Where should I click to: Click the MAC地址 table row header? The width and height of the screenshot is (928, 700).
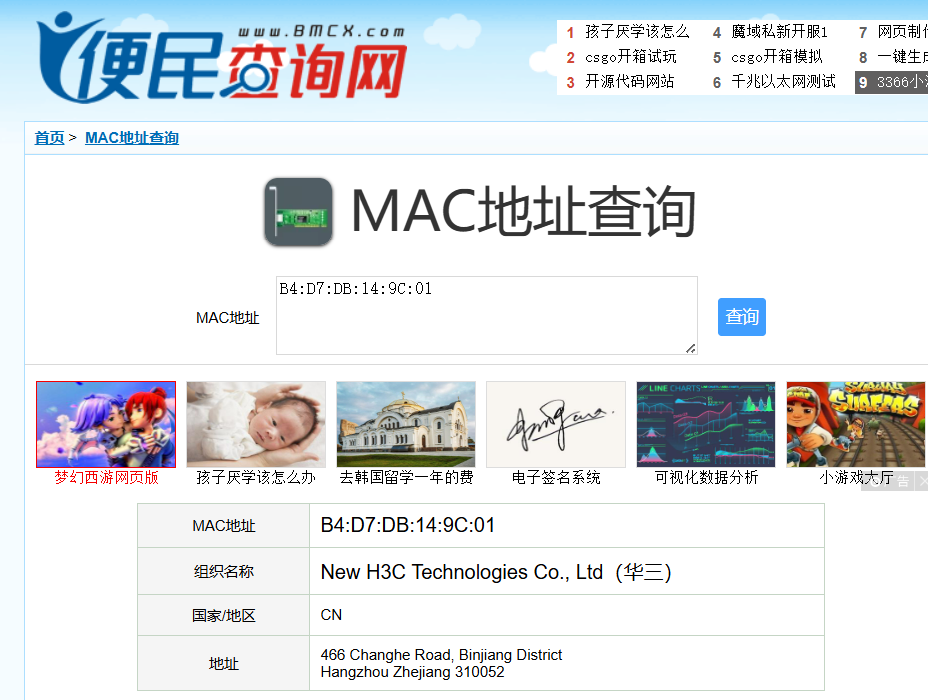coord(224,525)
